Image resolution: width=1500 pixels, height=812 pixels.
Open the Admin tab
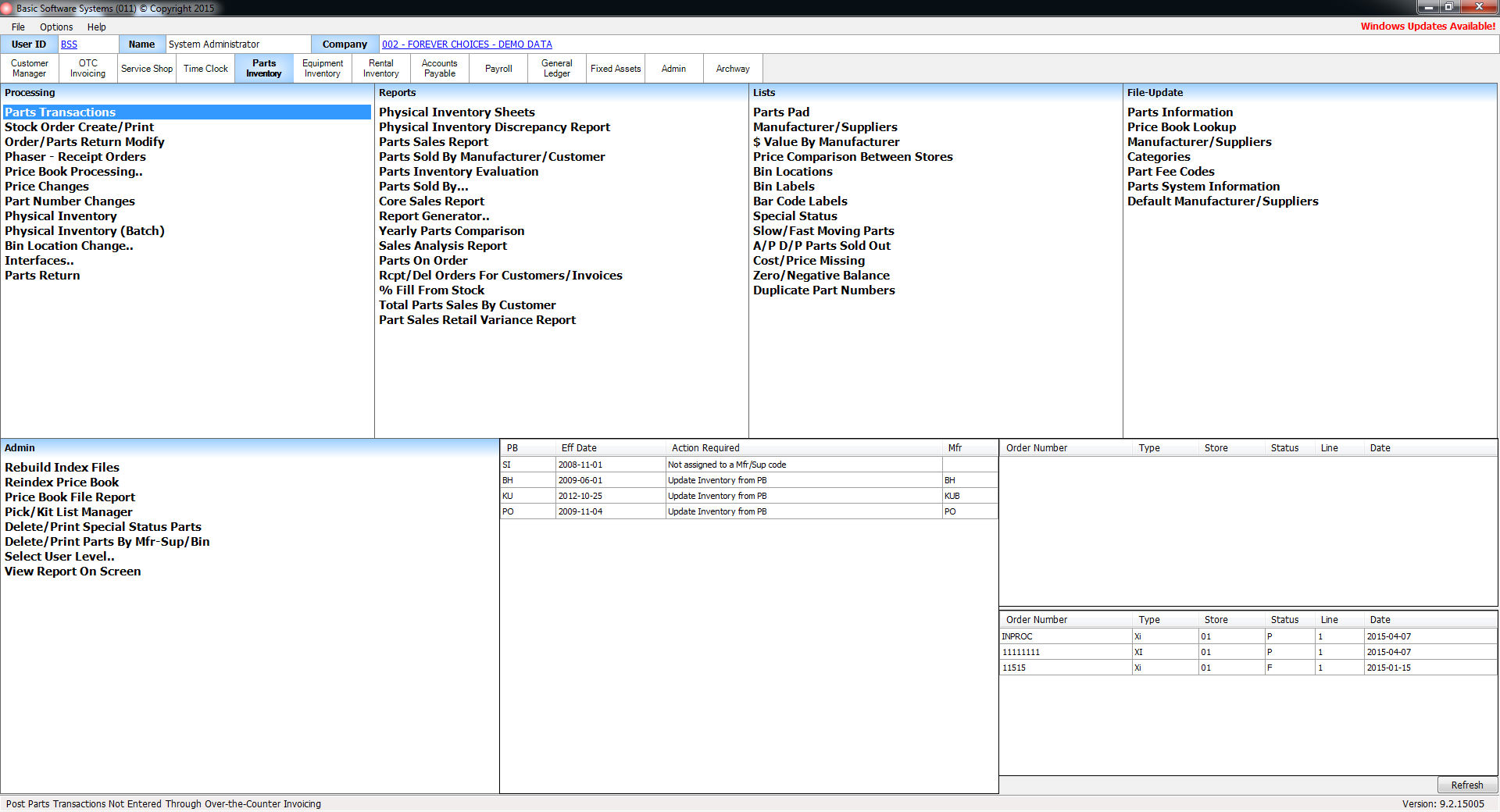tap(674, 69)
